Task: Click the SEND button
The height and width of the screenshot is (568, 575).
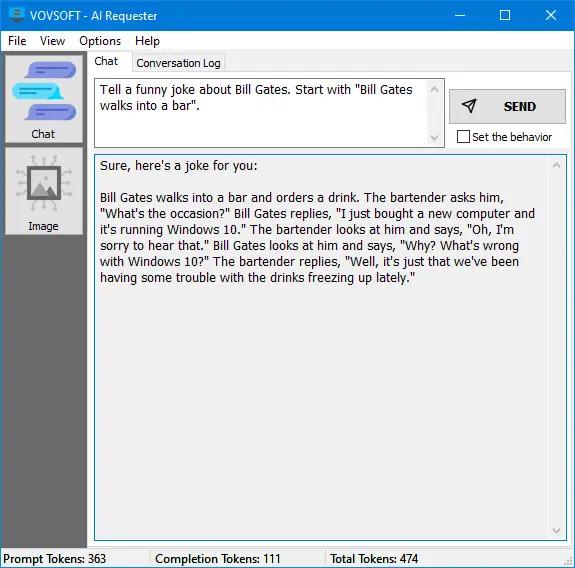Action: click(508, 106)
